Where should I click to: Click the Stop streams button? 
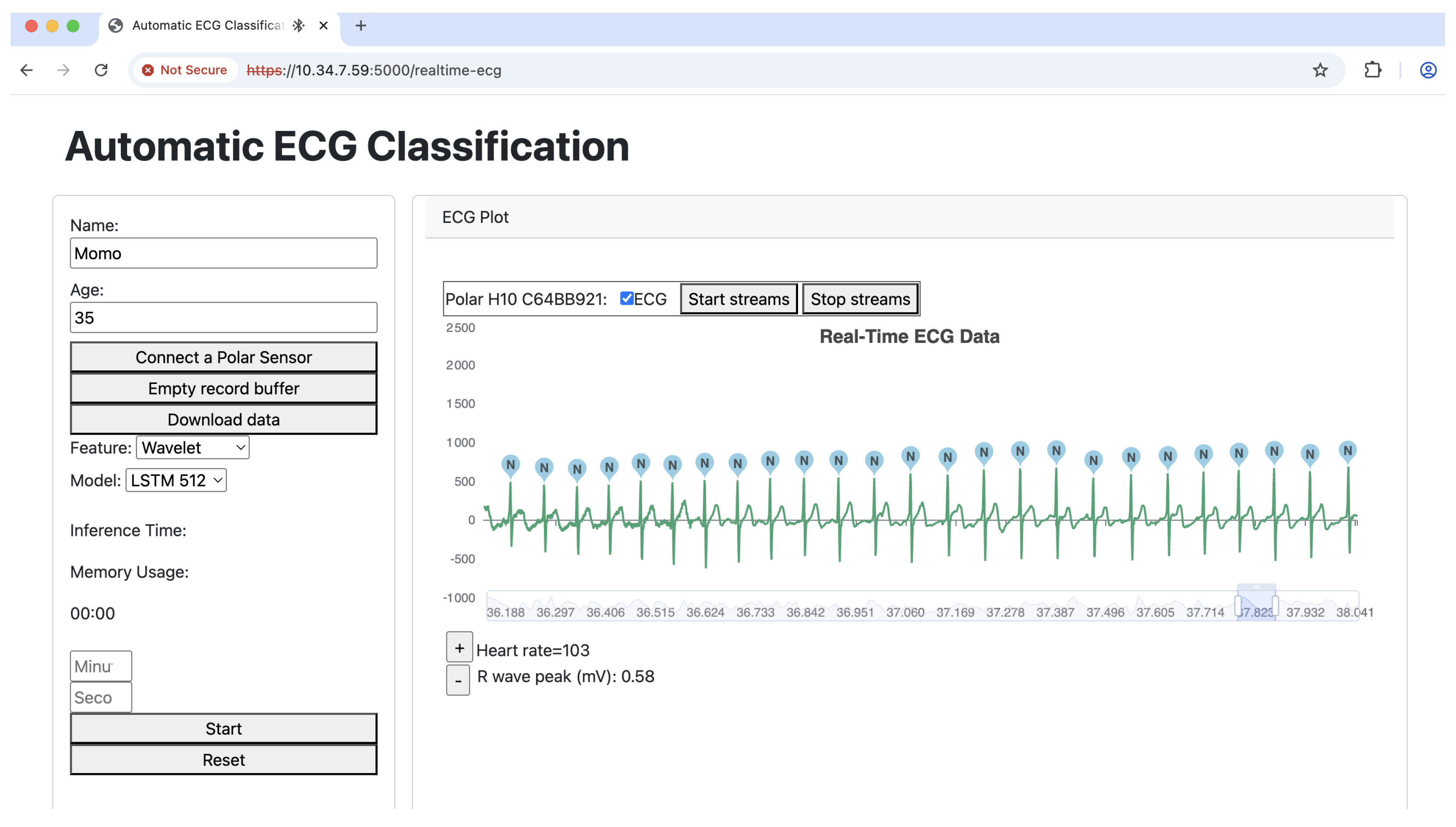(860, 299)
